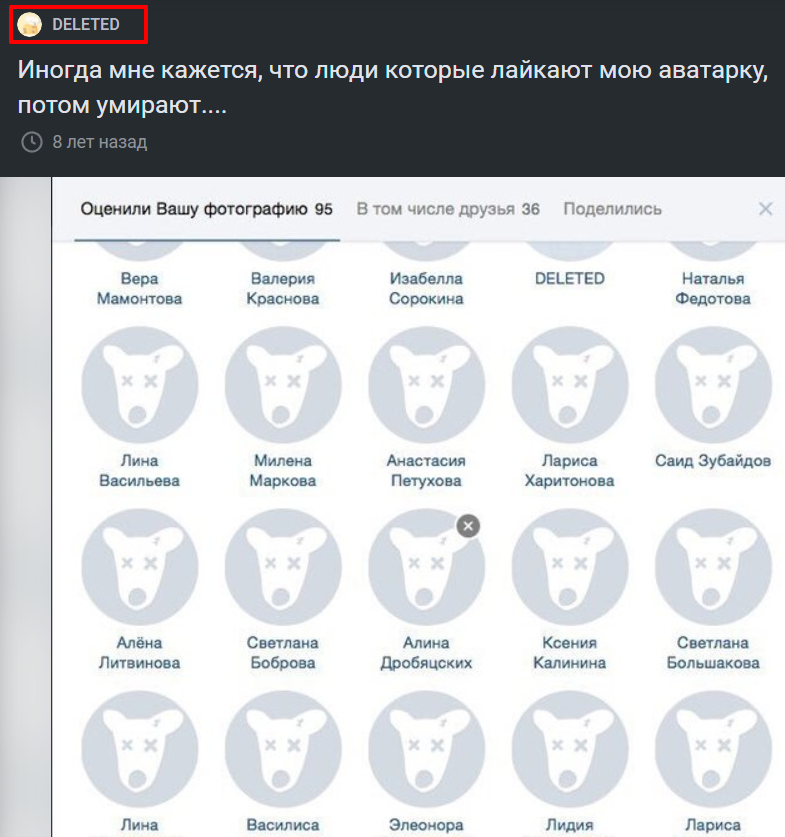Select 'Оценили Вашу фотографию 95' tab
785x837 pixels.
pos(207,209)
